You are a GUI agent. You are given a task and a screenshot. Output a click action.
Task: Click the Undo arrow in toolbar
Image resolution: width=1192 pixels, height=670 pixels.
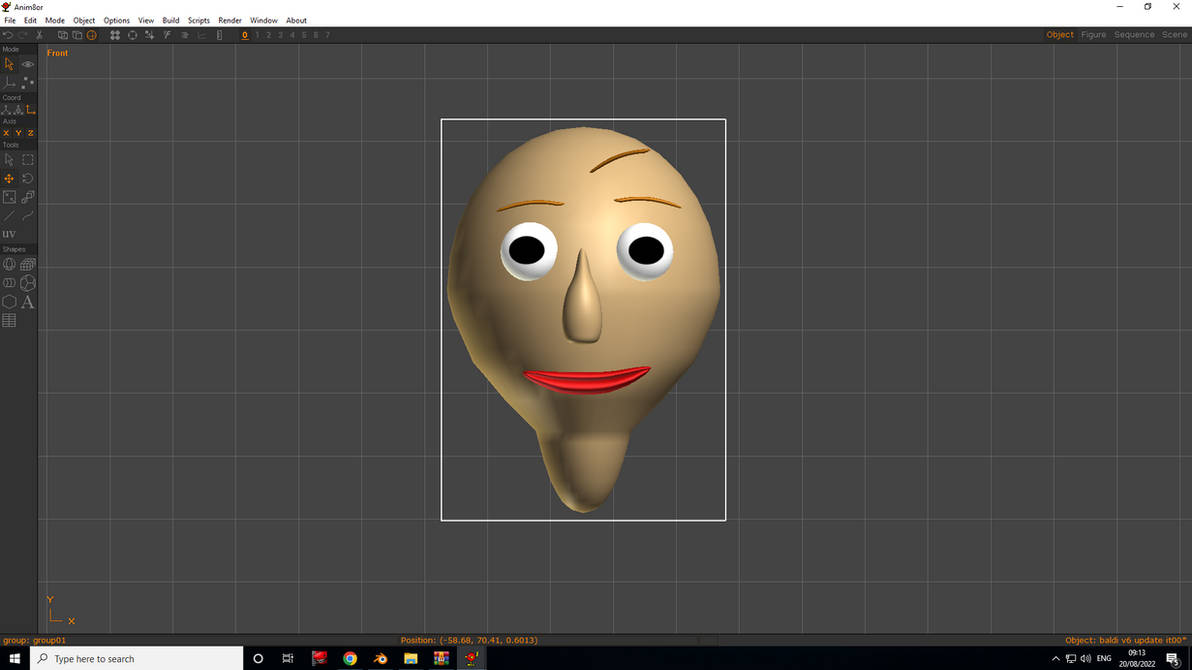8,35
